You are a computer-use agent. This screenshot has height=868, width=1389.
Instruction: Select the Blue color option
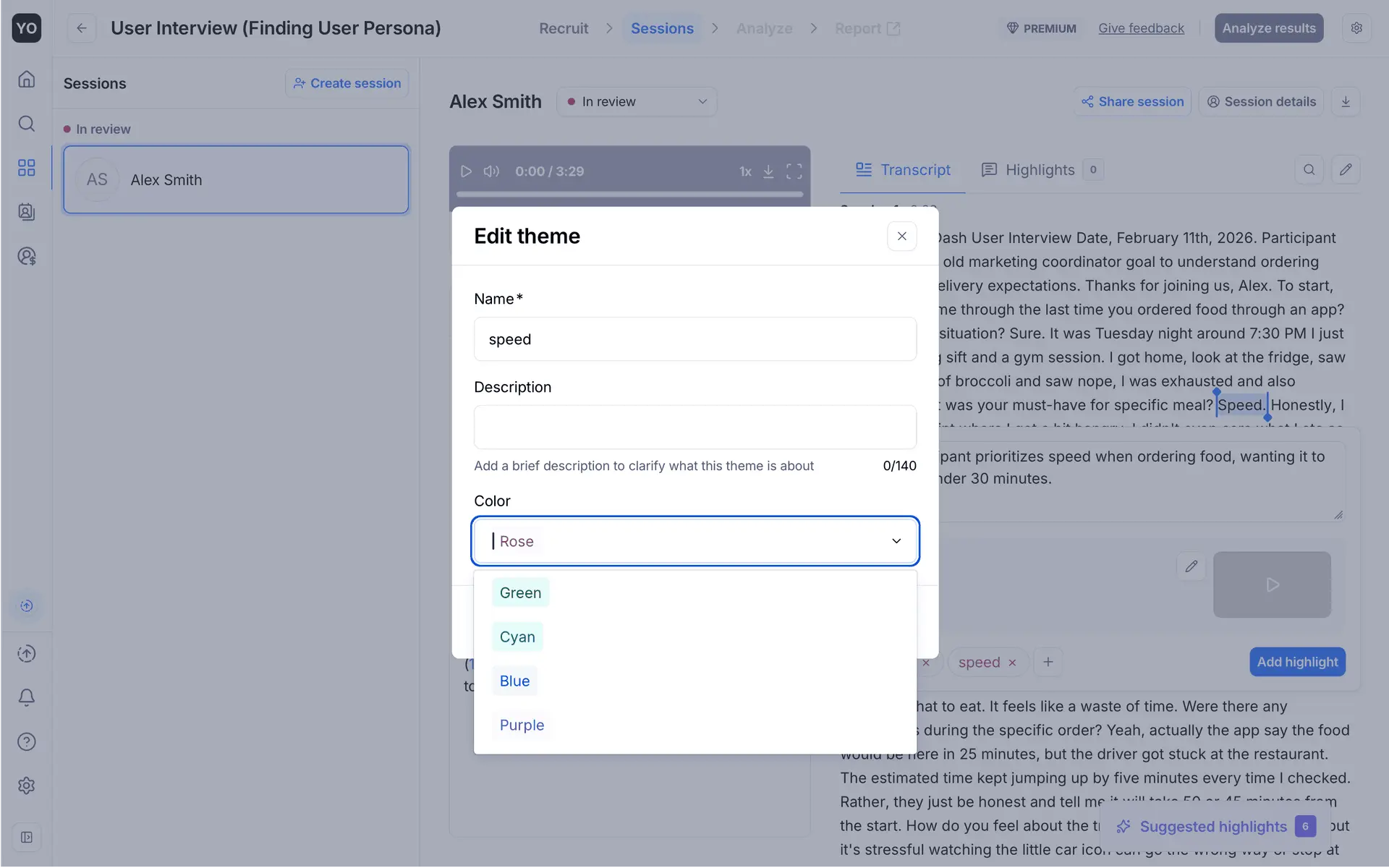514,681
